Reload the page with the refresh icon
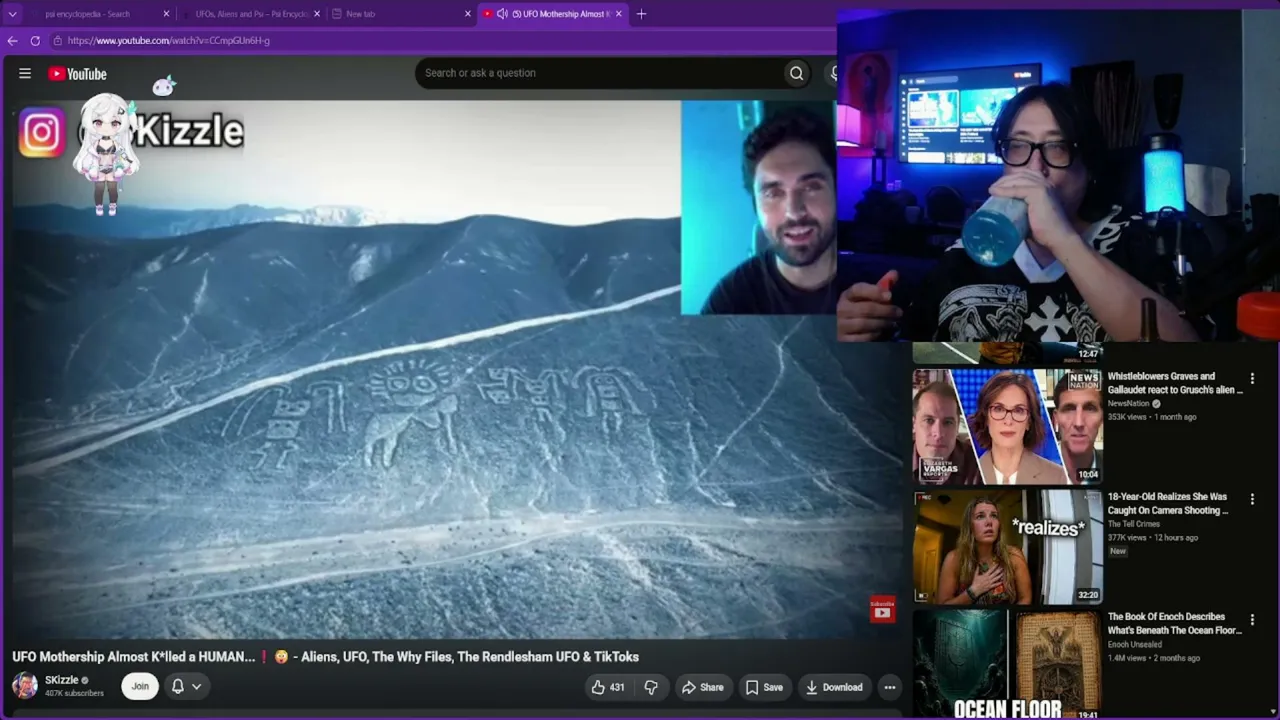The width and height of the screenshot is (1280, 720). 35,41
